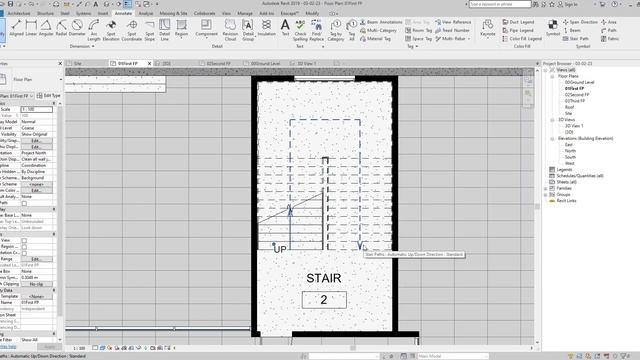
Task: Select the Spot Coordinate tool
Action: click(132, 30)
